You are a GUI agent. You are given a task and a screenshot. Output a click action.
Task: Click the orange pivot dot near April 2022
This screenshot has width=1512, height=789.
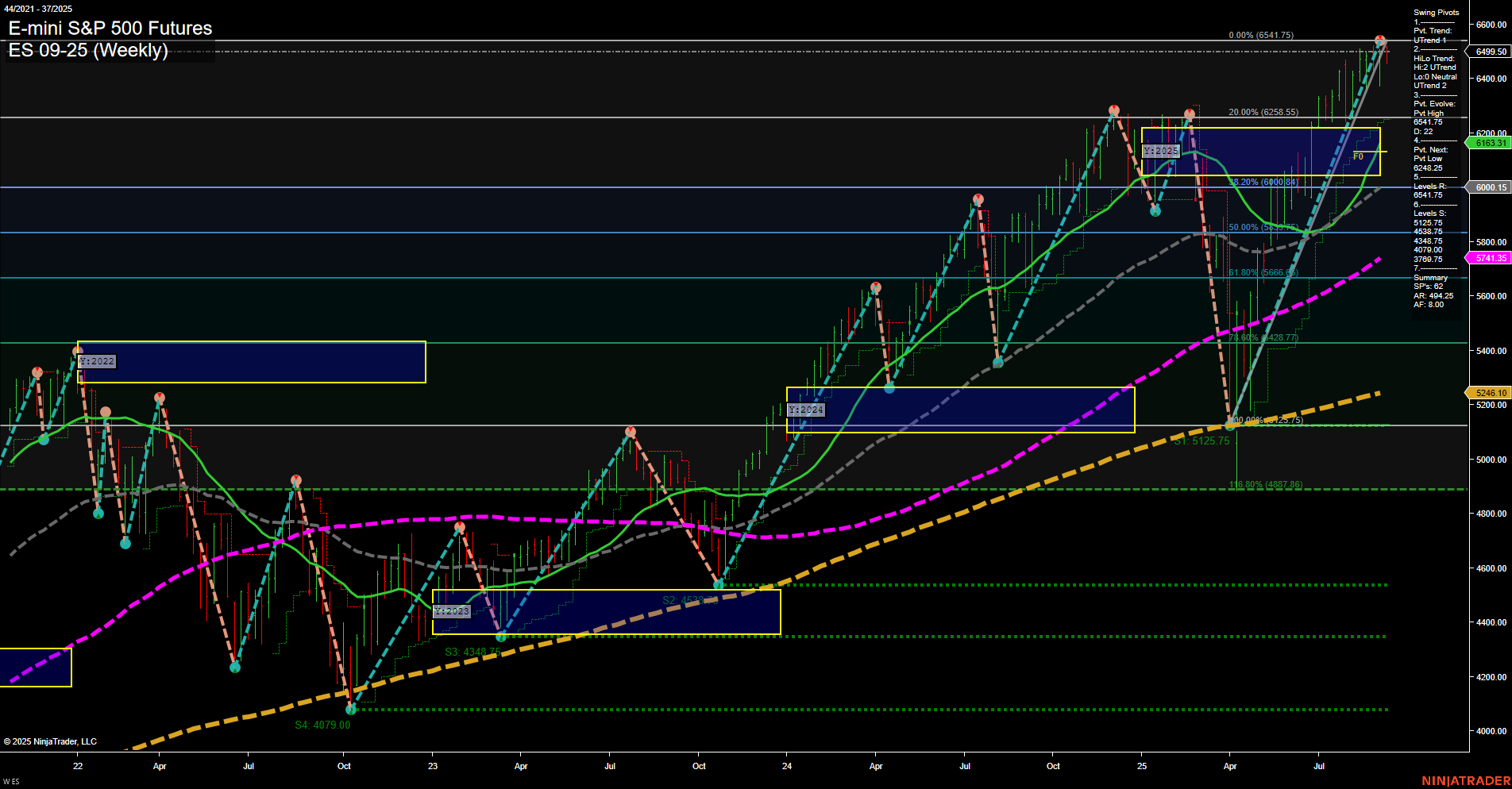point(159,394)
